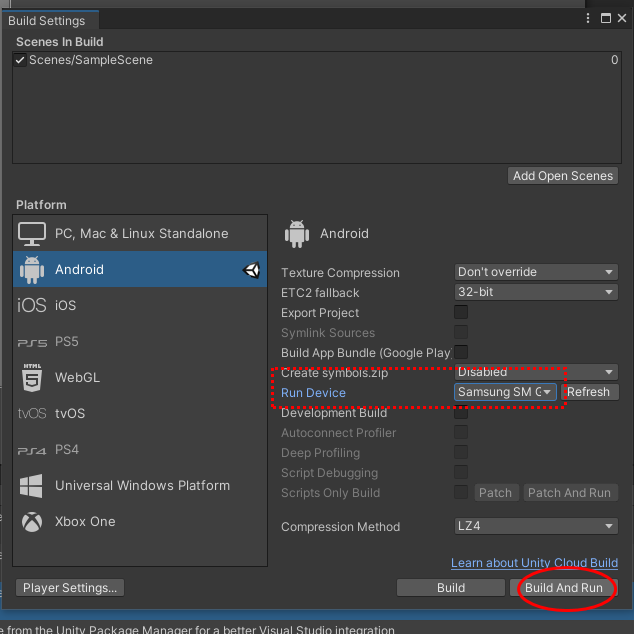Click the Android robot icon in platform list
The image size is (634, 634).
[x=32, y=270]
